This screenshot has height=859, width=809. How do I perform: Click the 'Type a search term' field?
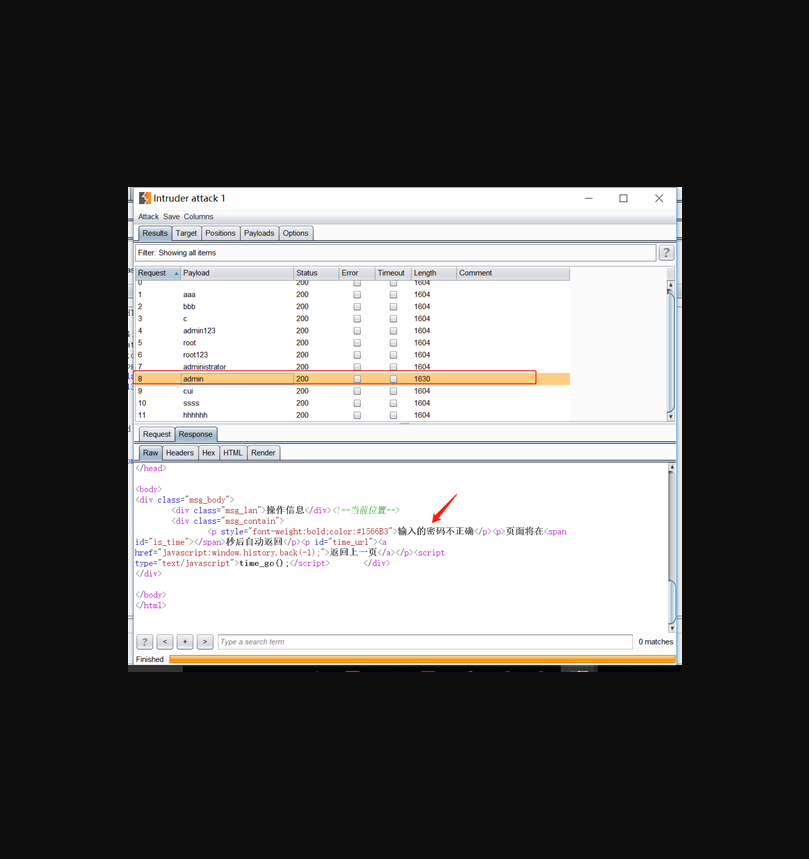[425, 642]
